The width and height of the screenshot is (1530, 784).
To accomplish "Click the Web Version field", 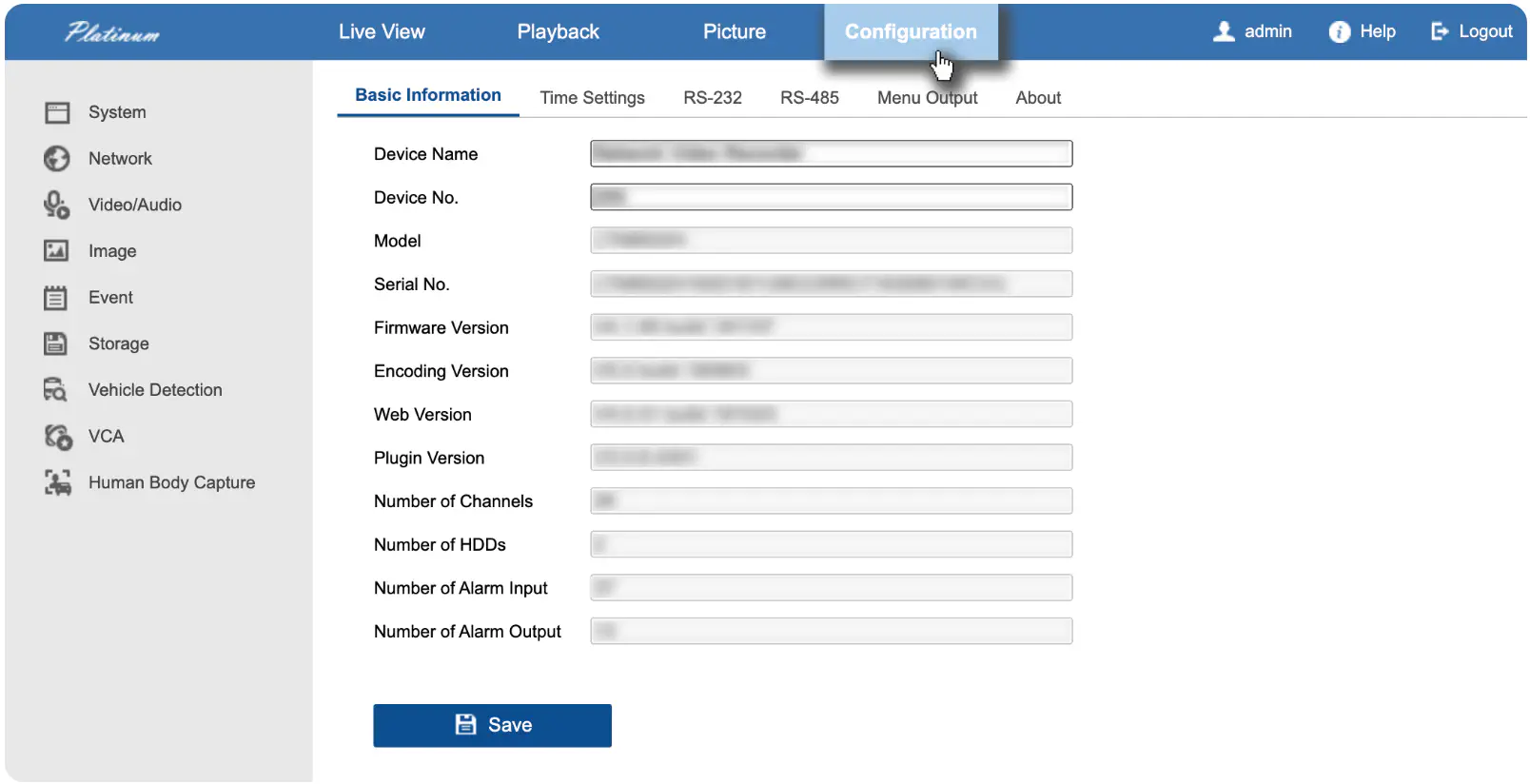I will (x=832, y=415).
